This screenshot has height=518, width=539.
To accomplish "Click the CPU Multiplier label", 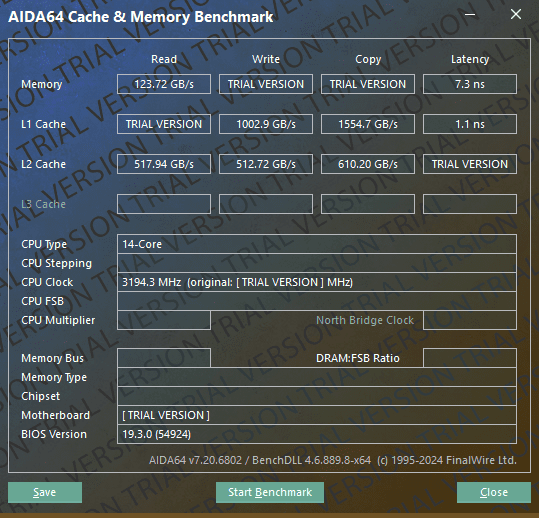I will (x=58, y=320).
